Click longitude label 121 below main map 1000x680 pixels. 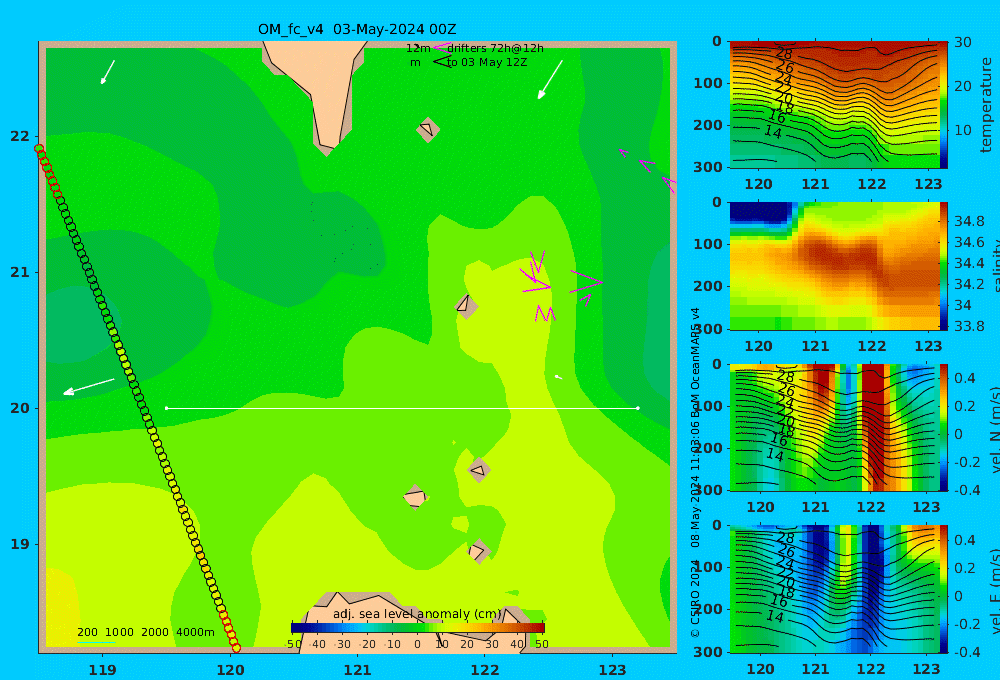357,670
